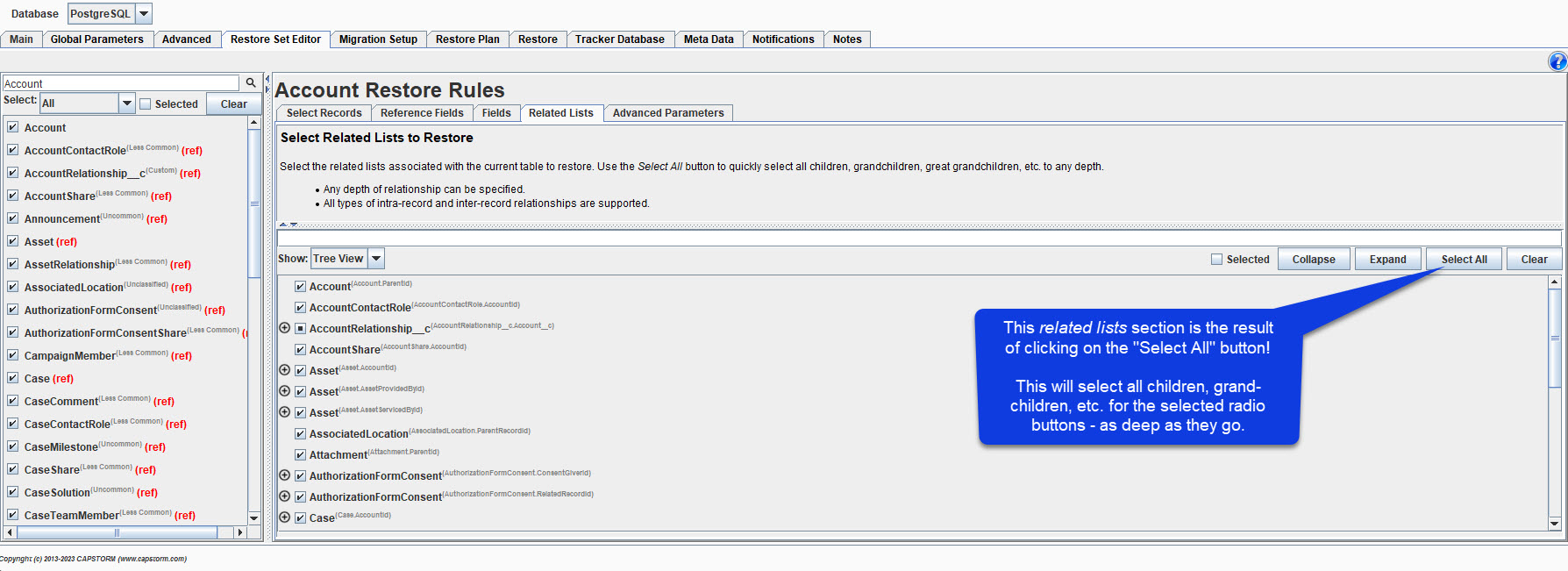The height and width of the screenshot is (571, 1568).
Task: Switch to Select Records sub-tab
Action: pos(324,113)
